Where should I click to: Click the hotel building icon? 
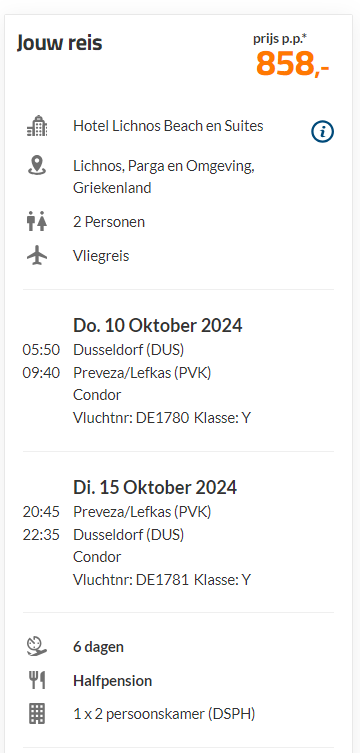(x=37, y=126)
